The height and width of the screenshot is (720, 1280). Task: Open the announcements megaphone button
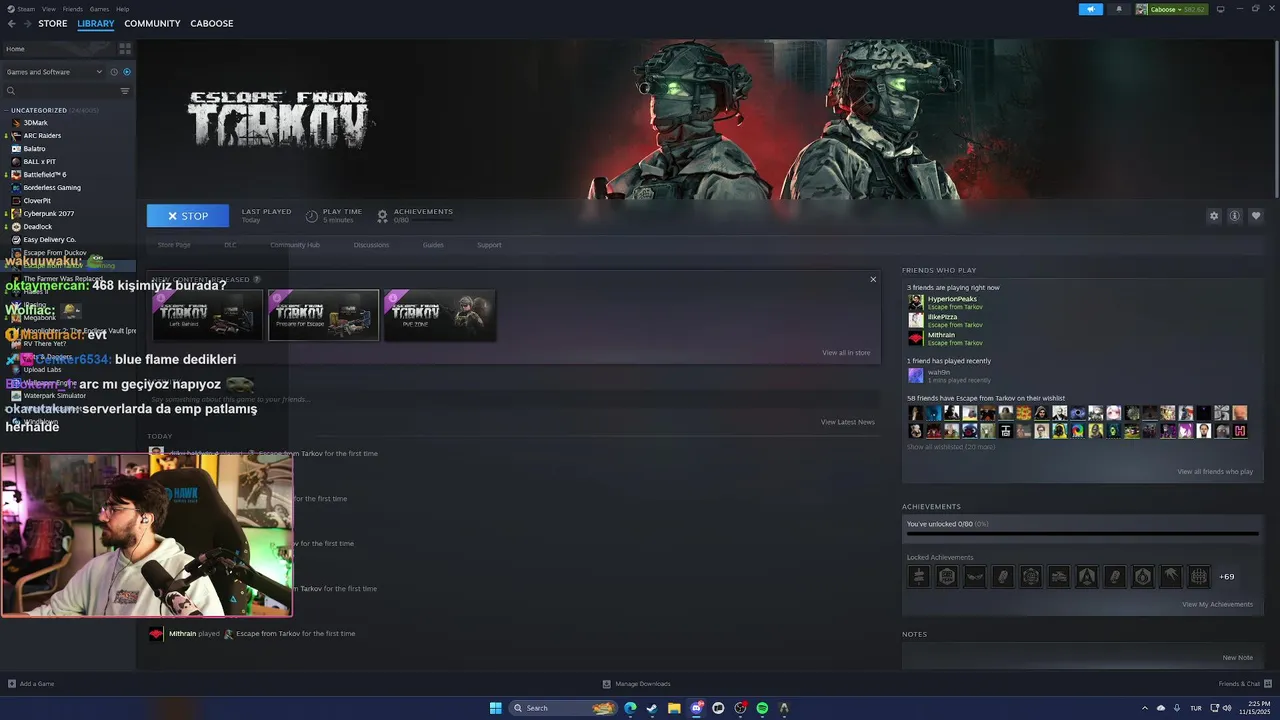point(1091,9)
